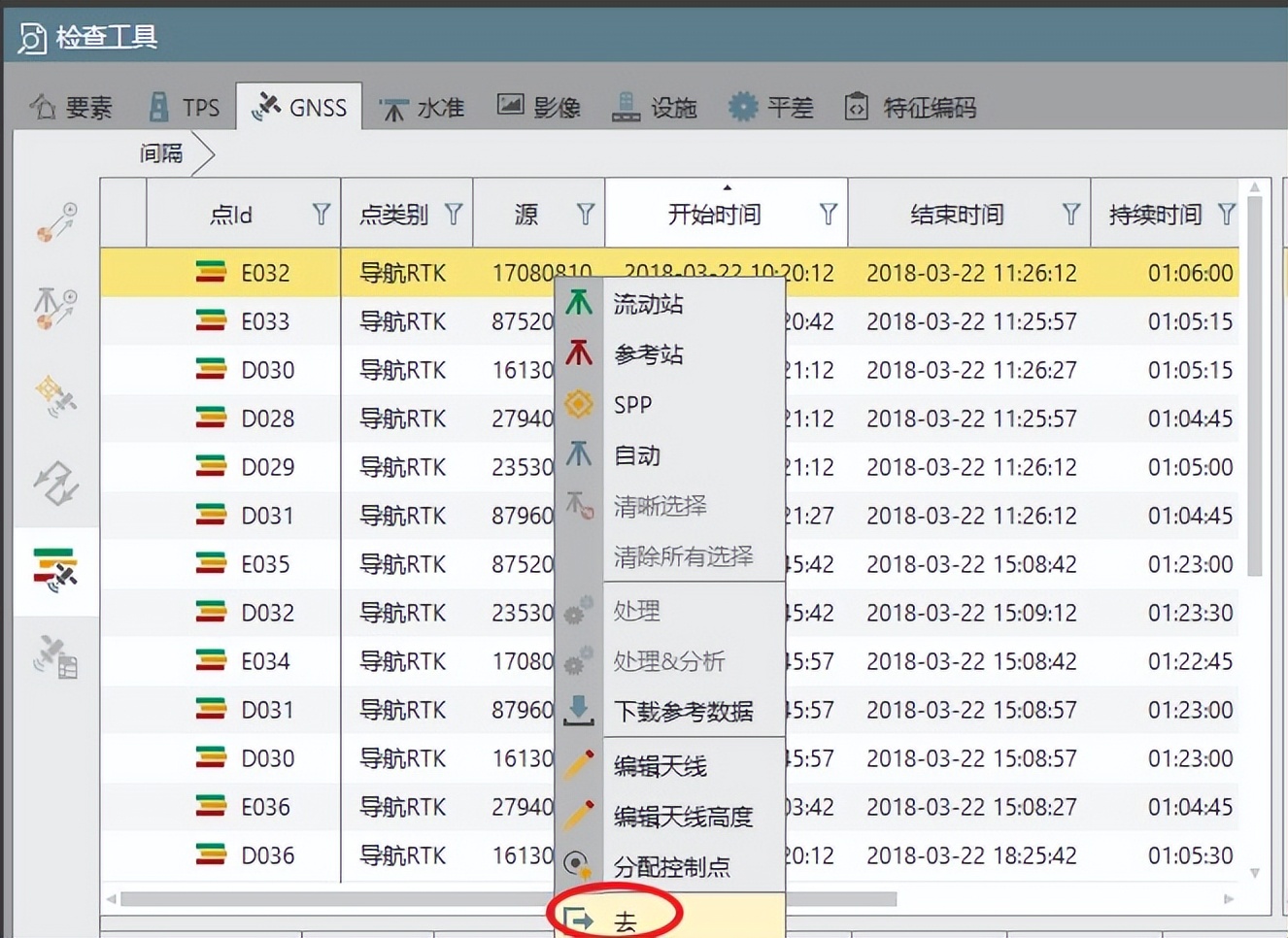Select 参考站 in the context menu
Screen dimensions: 1288x938
tap(670, 354)
